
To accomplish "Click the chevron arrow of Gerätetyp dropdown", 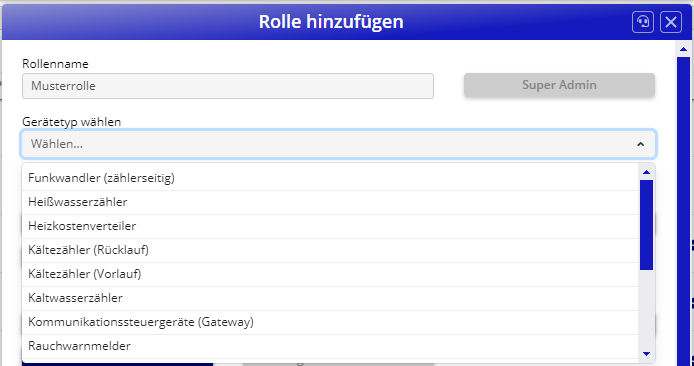I will tap(640, 144).
